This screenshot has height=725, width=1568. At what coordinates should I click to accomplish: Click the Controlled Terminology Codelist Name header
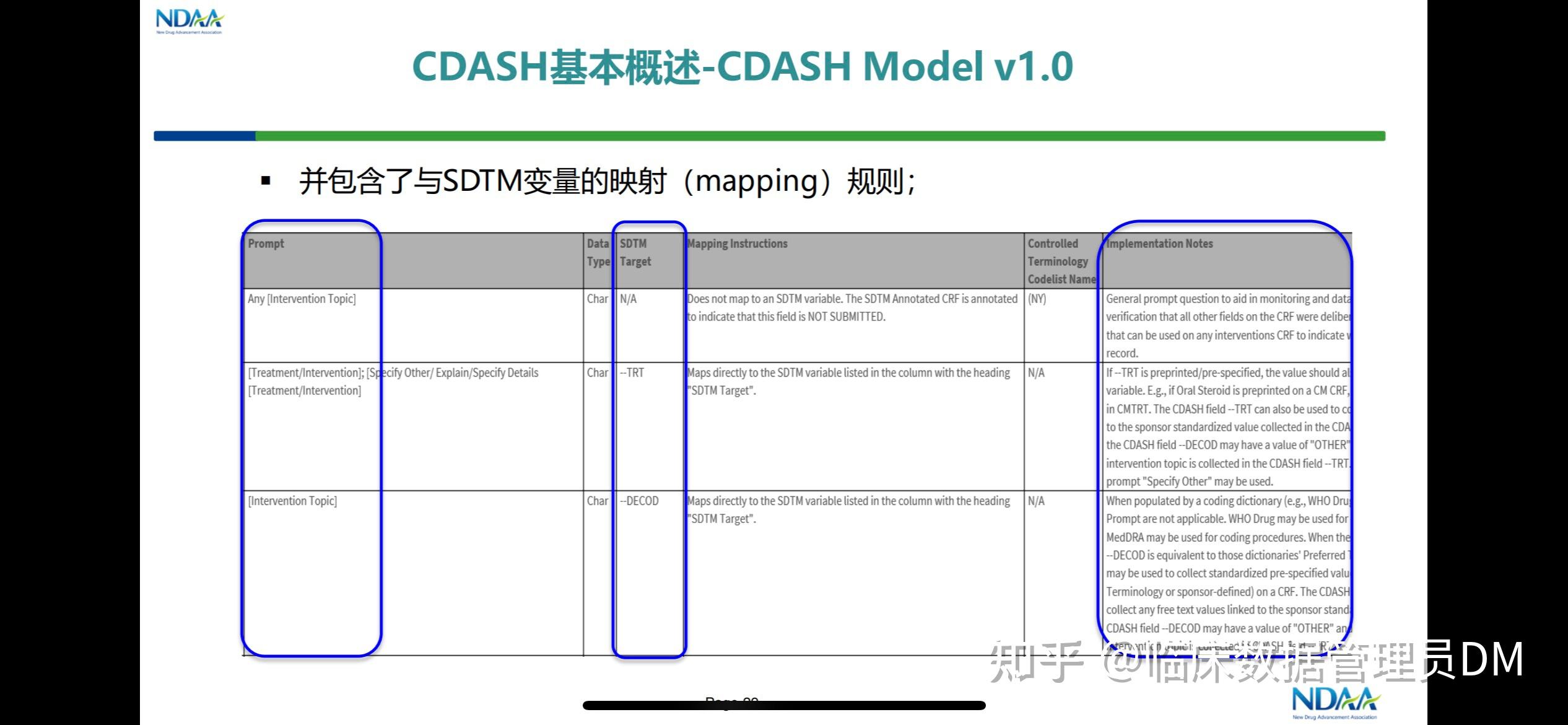point(1061,261)
